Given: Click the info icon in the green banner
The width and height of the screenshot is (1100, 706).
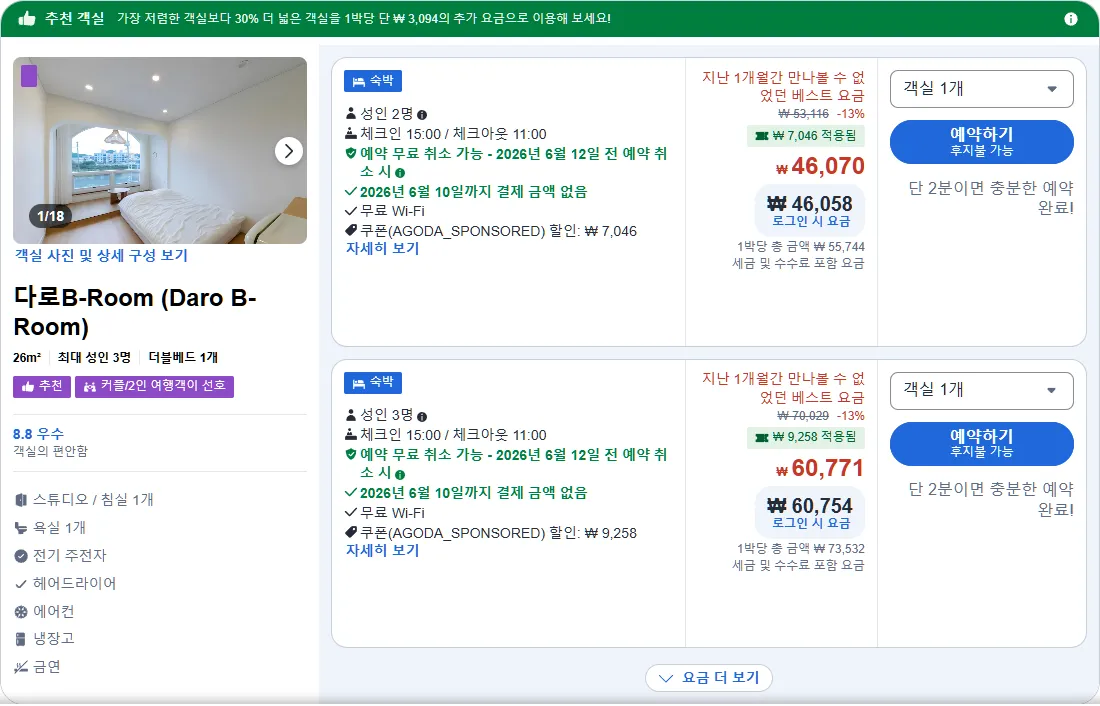Looking at the screenshot, I should 1071,19.
